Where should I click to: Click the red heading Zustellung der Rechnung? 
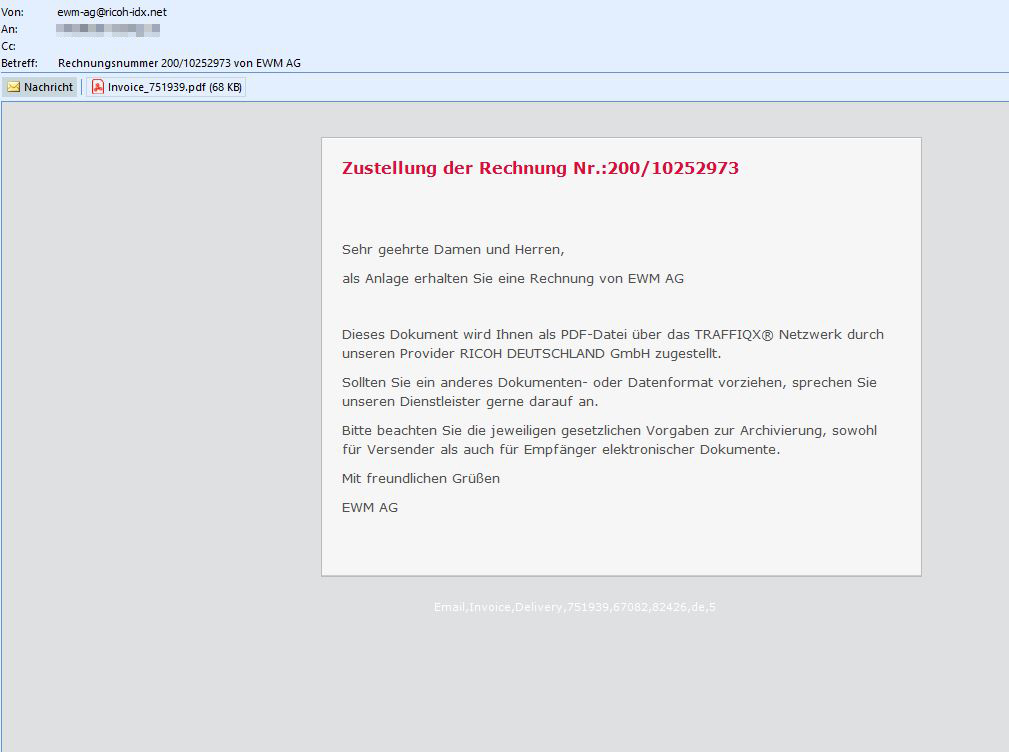tap(540, 168)
